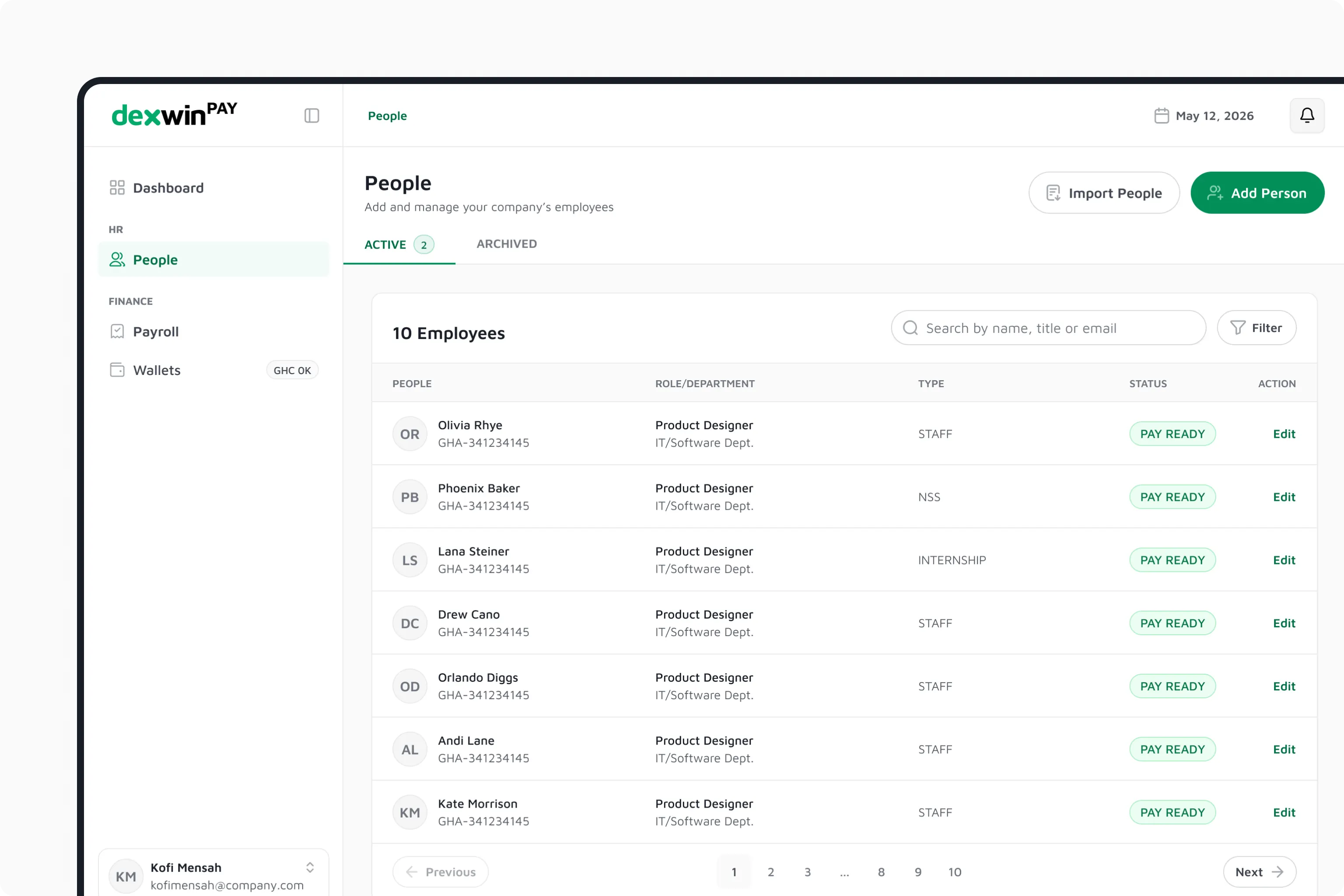Click the LS avatar for Lana Steiner
1344x896 pixels.
pos(409,560)
